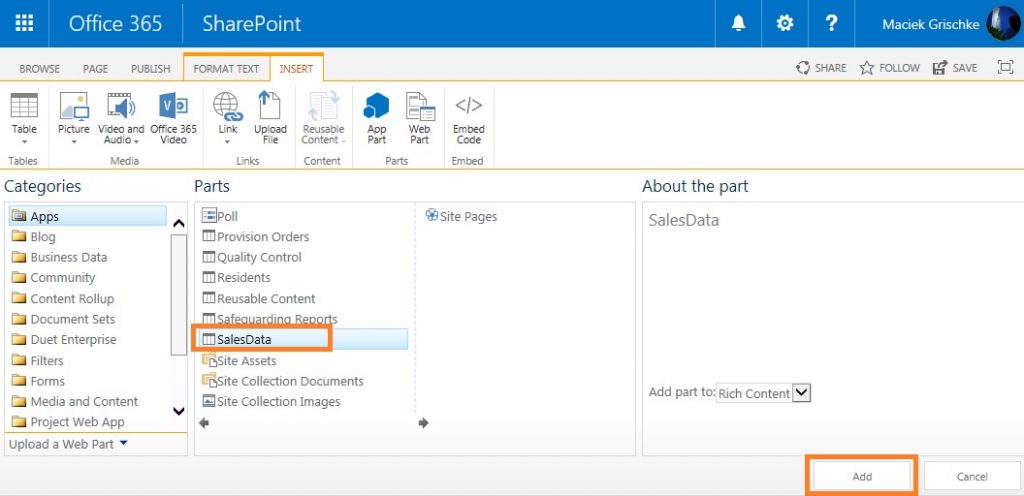Go to next parts page arrow
The width and height of the screenshot is (1024, 496).
(x=423, y=423)
